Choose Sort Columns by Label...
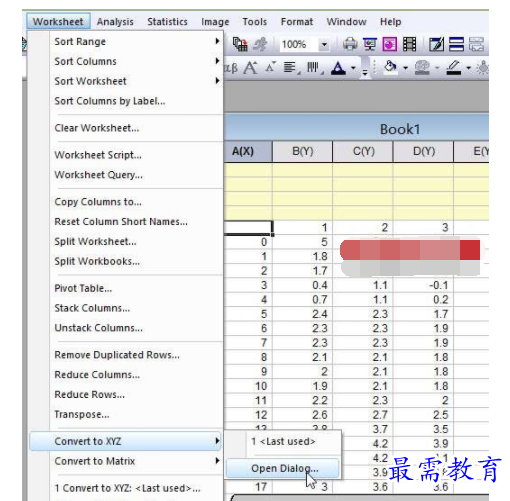The image size is (510, 501). (x=110, y=101)
